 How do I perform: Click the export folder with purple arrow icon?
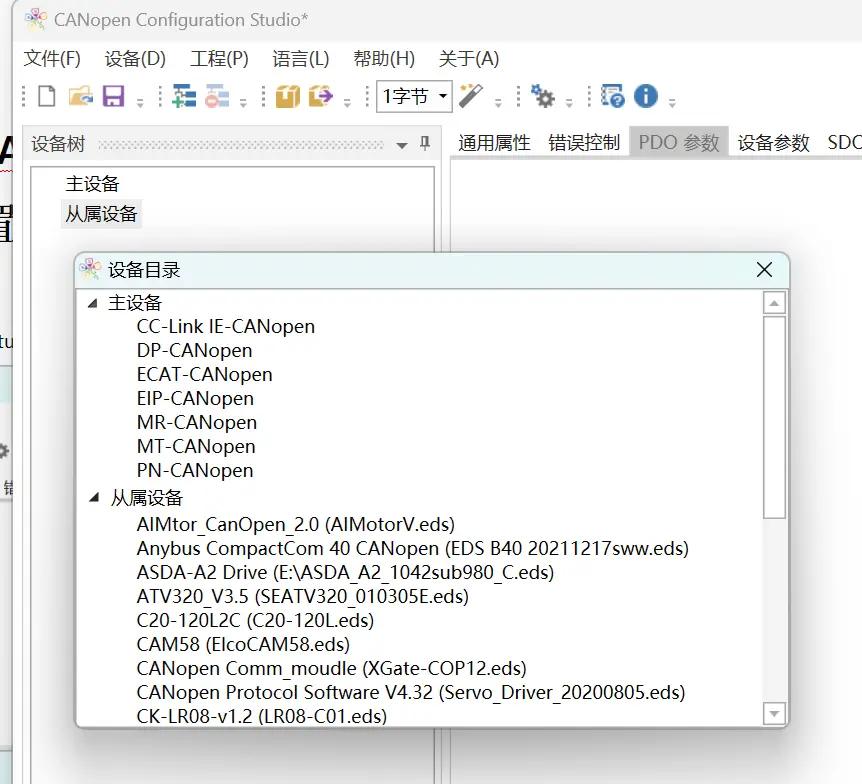pos(321,96)
